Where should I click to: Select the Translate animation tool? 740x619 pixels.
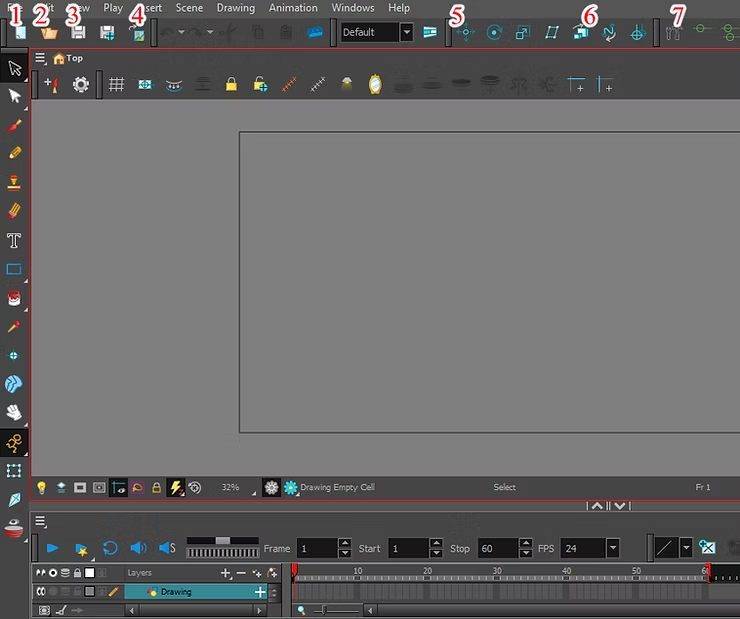pyautogui.click(x=466, y=32)
